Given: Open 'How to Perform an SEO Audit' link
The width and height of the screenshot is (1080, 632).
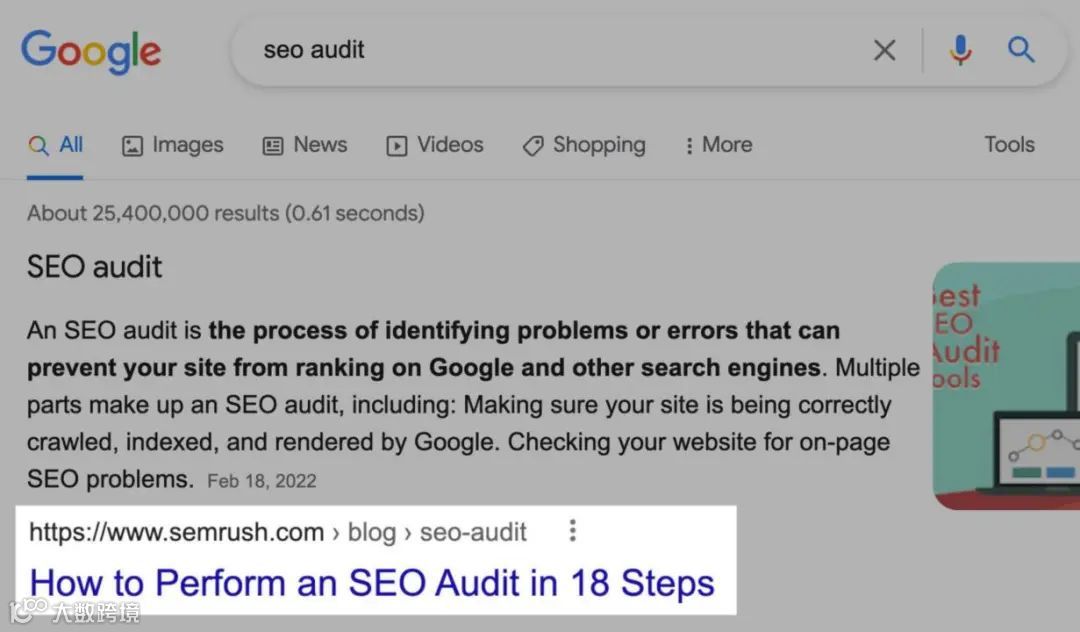Looking at the screenshot, I should 372,583.
